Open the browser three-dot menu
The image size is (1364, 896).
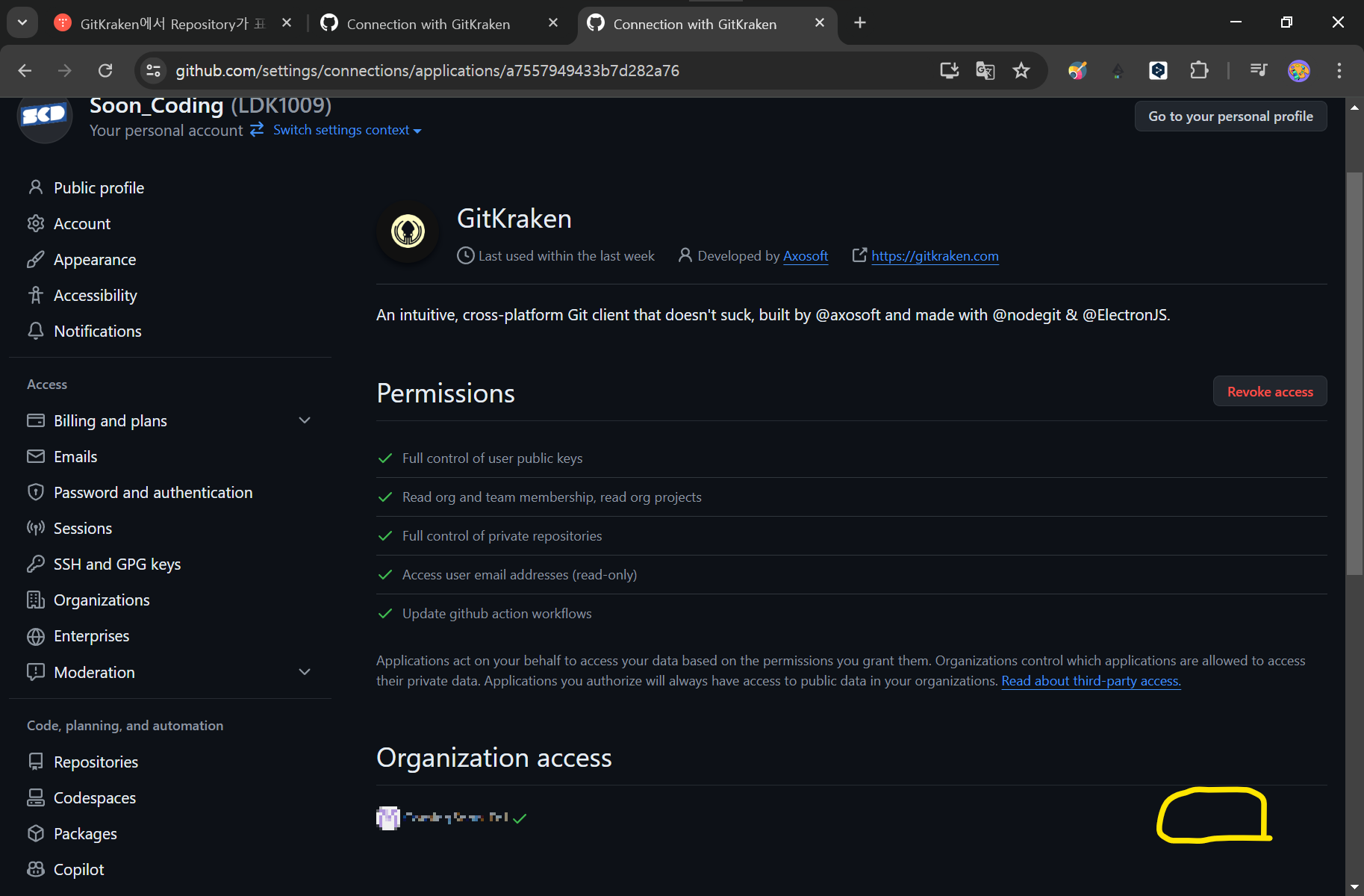[x=1339, y=70]
